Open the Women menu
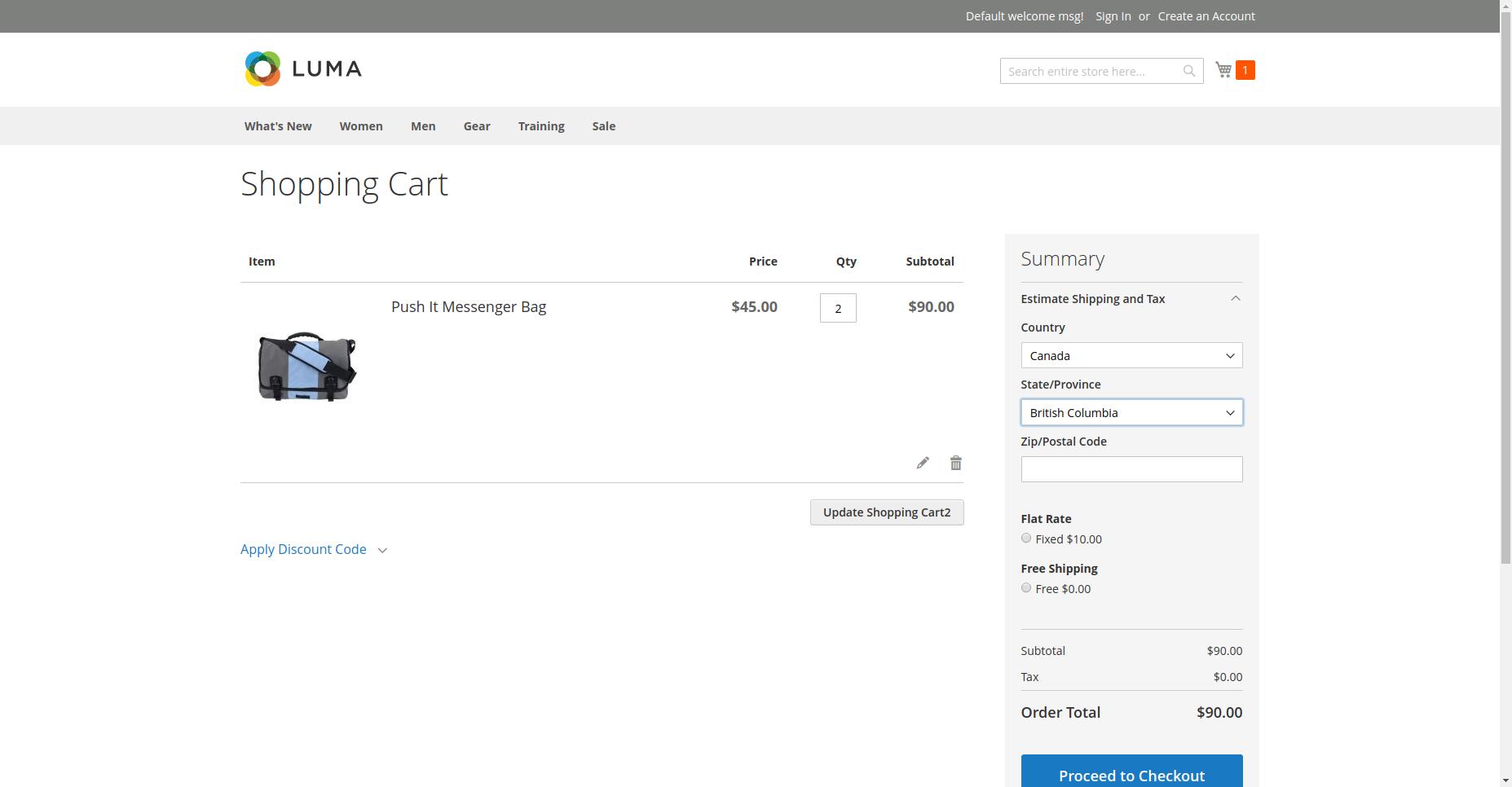 (x=360, y=126)
